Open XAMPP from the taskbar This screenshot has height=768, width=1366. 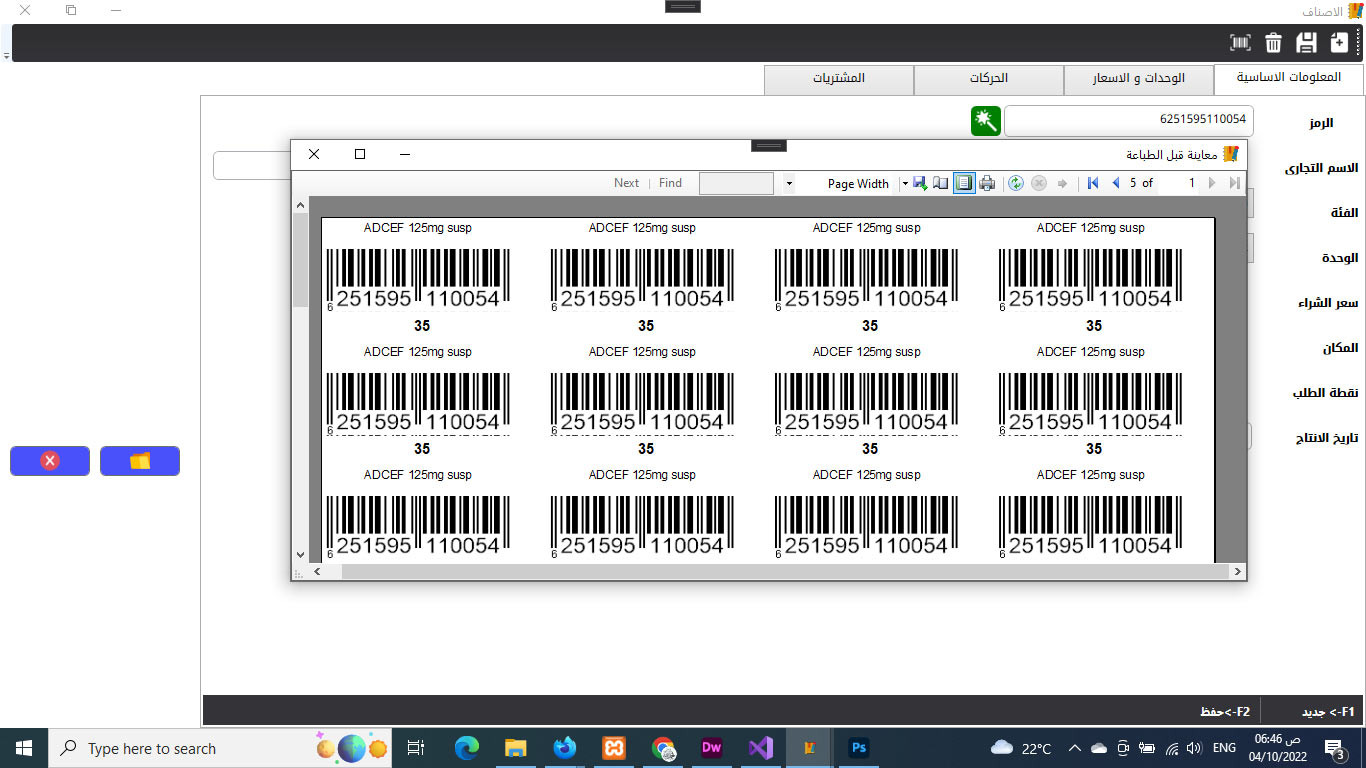coord(614,748)
